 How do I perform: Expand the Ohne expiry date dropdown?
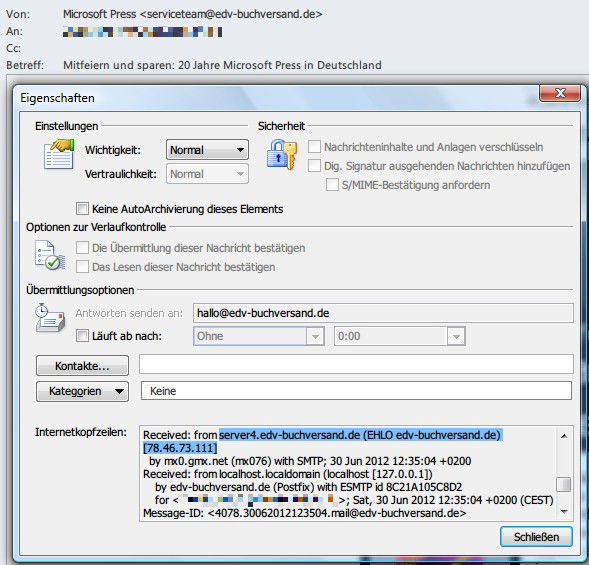[259, 336]
